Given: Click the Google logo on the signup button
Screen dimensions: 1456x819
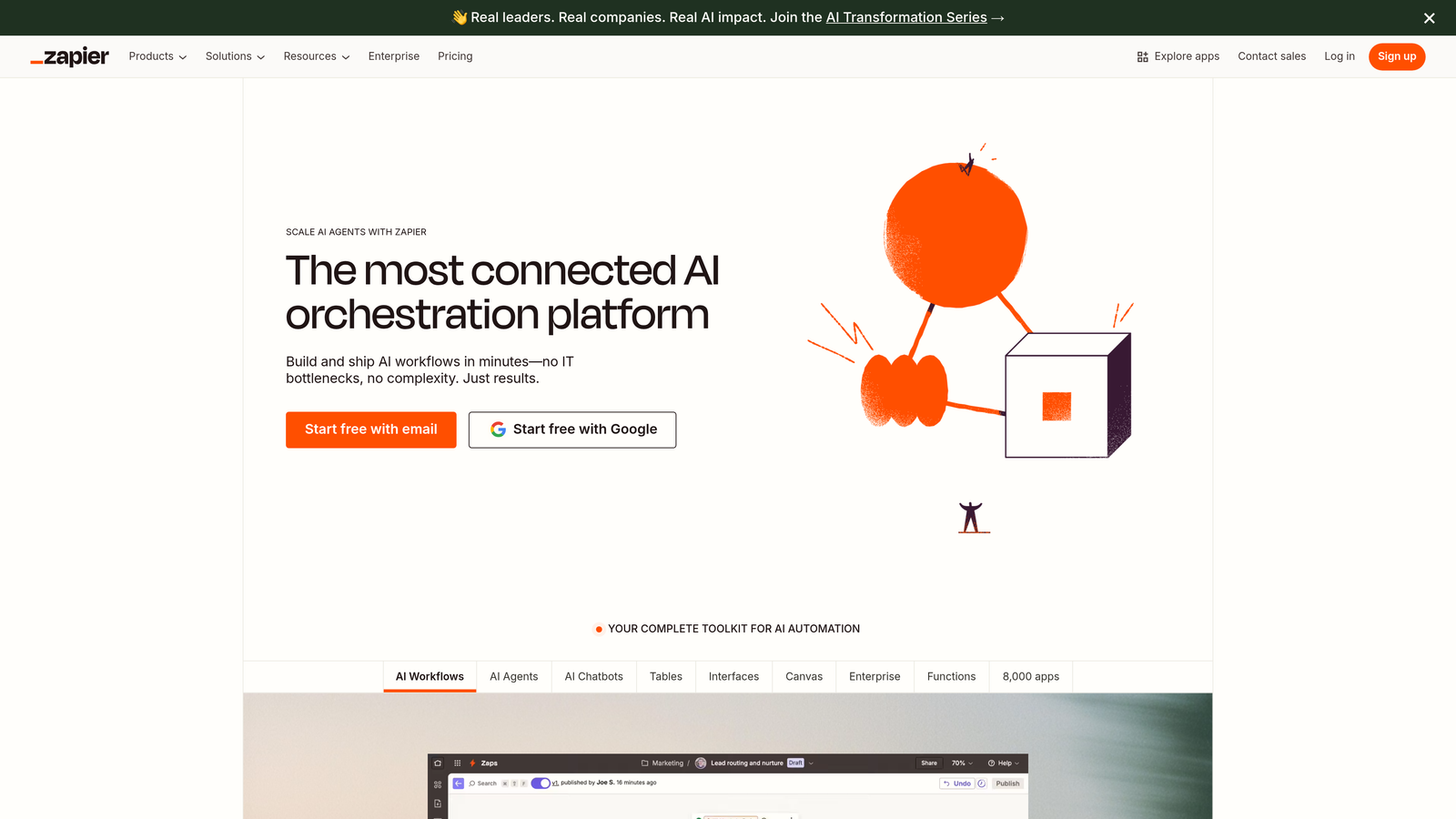Looking at the screenshot, I should [x=498, y=430].
